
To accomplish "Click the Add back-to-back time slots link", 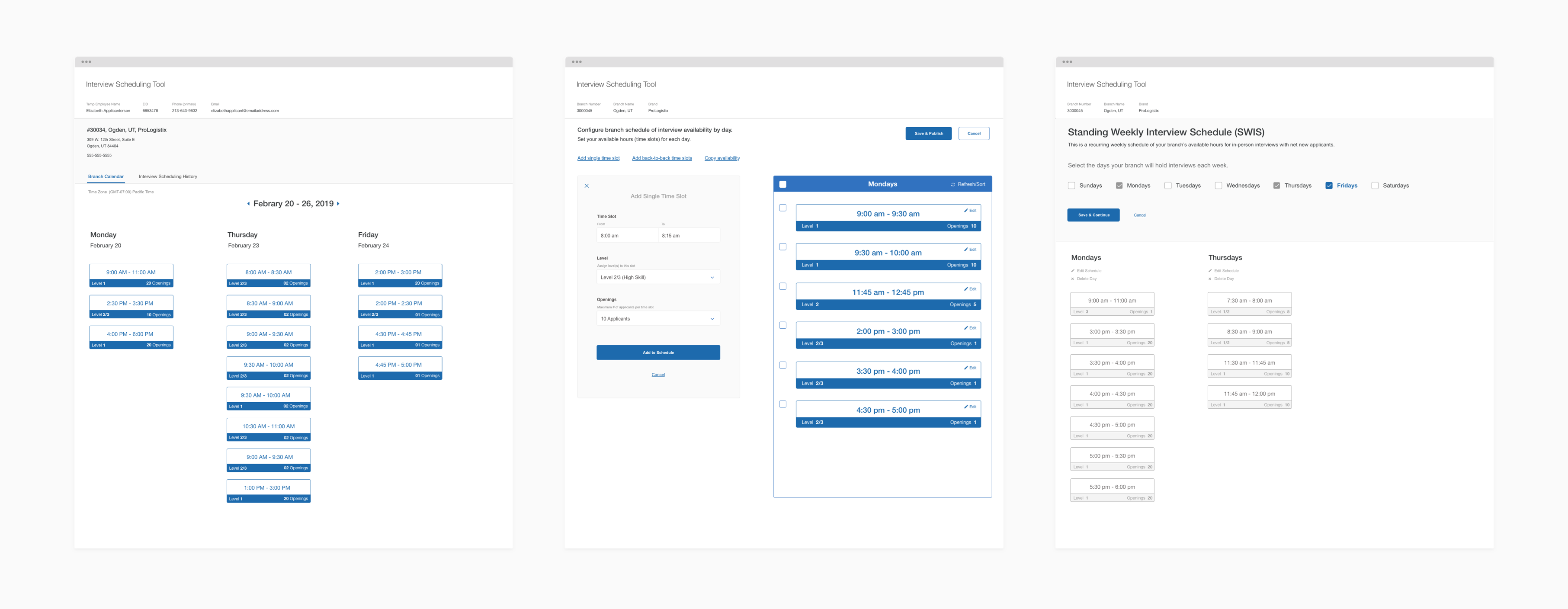I will point(662,158).
